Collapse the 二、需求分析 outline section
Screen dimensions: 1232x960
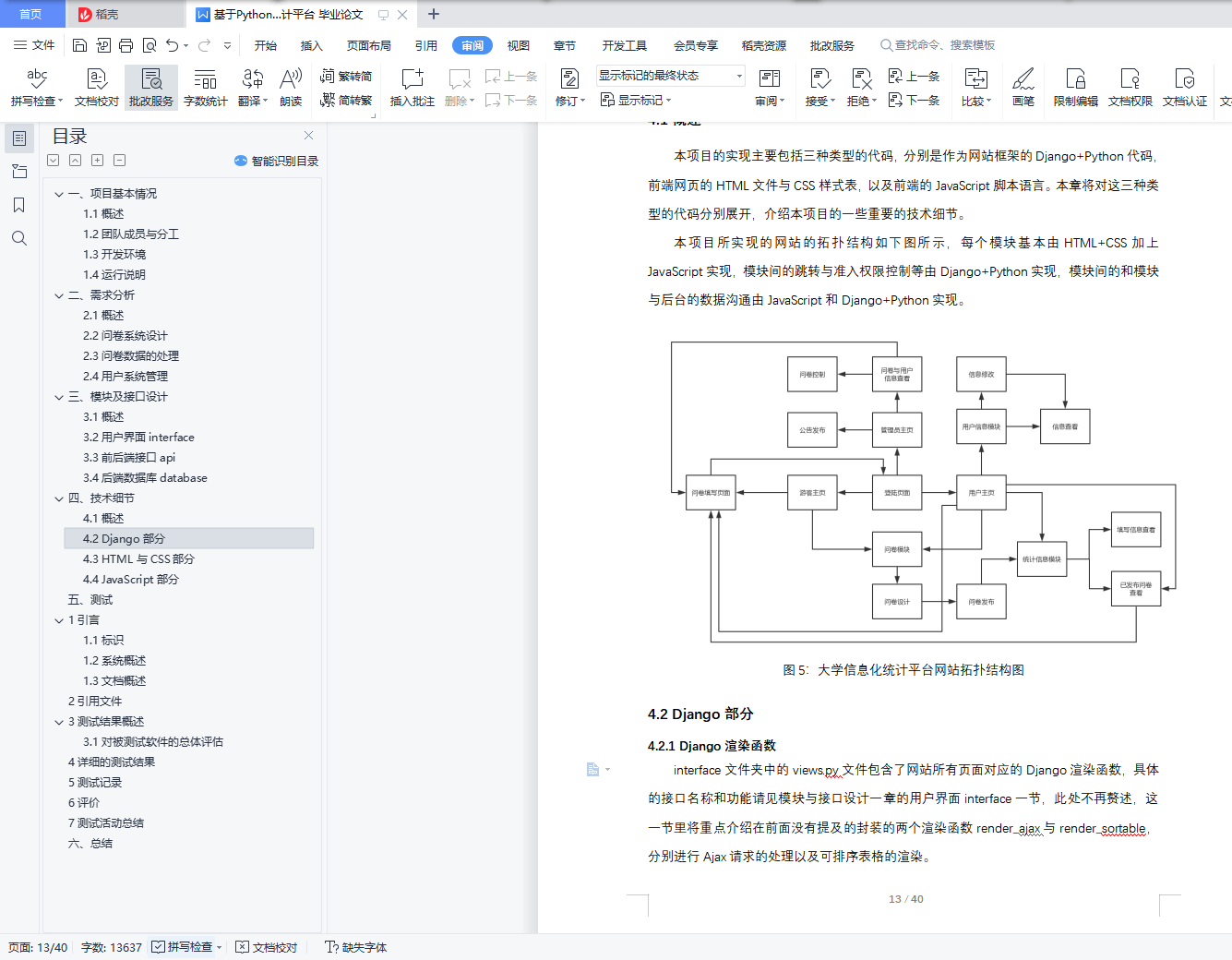[x=59, y=295]
